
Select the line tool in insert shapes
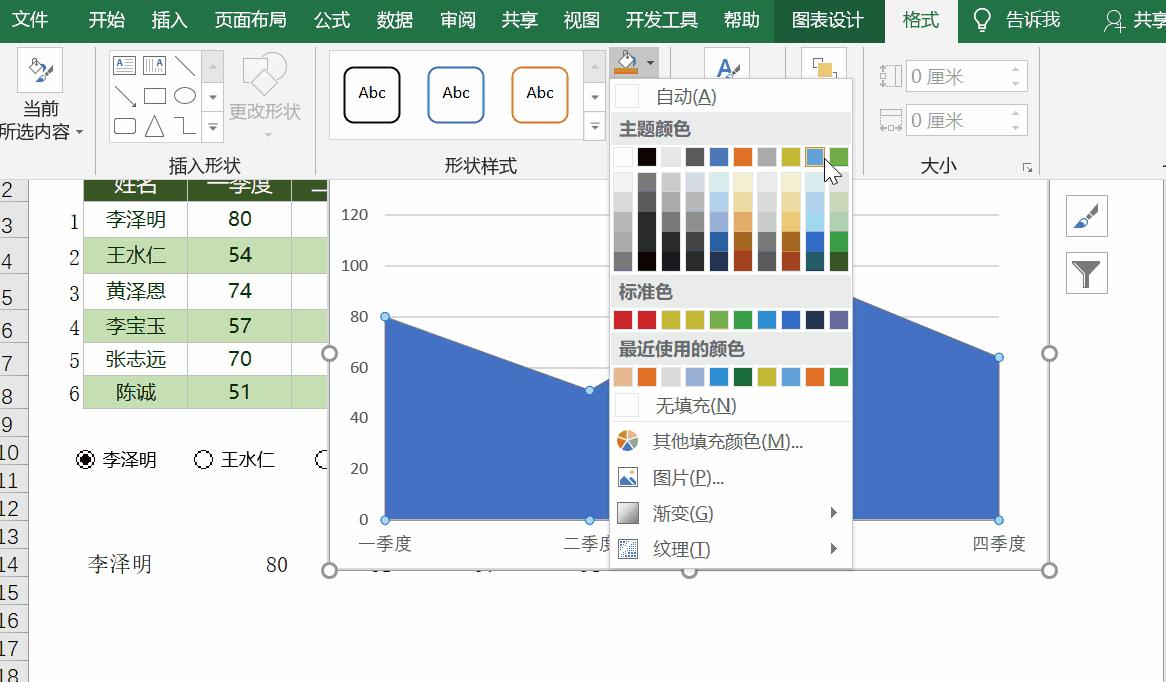point(185,66)
